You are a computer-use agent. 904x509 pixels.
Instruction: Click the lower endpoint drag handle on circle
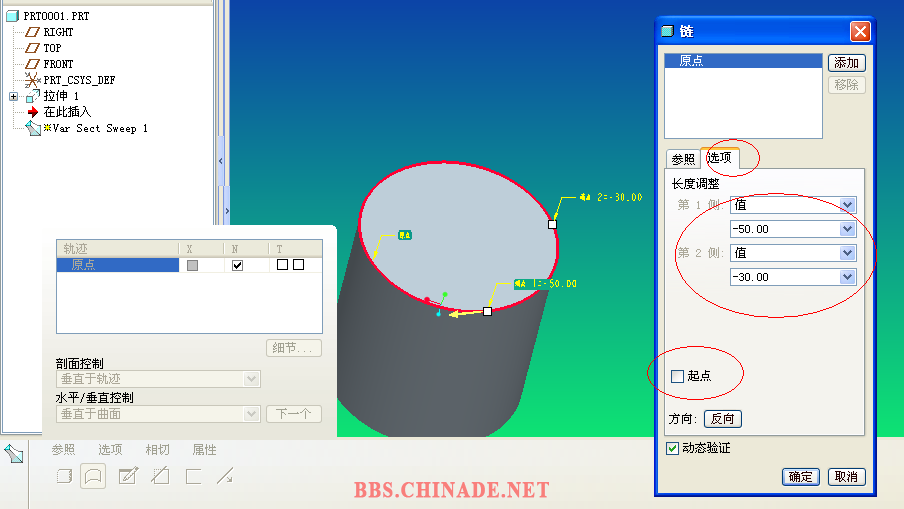point(488,311)
